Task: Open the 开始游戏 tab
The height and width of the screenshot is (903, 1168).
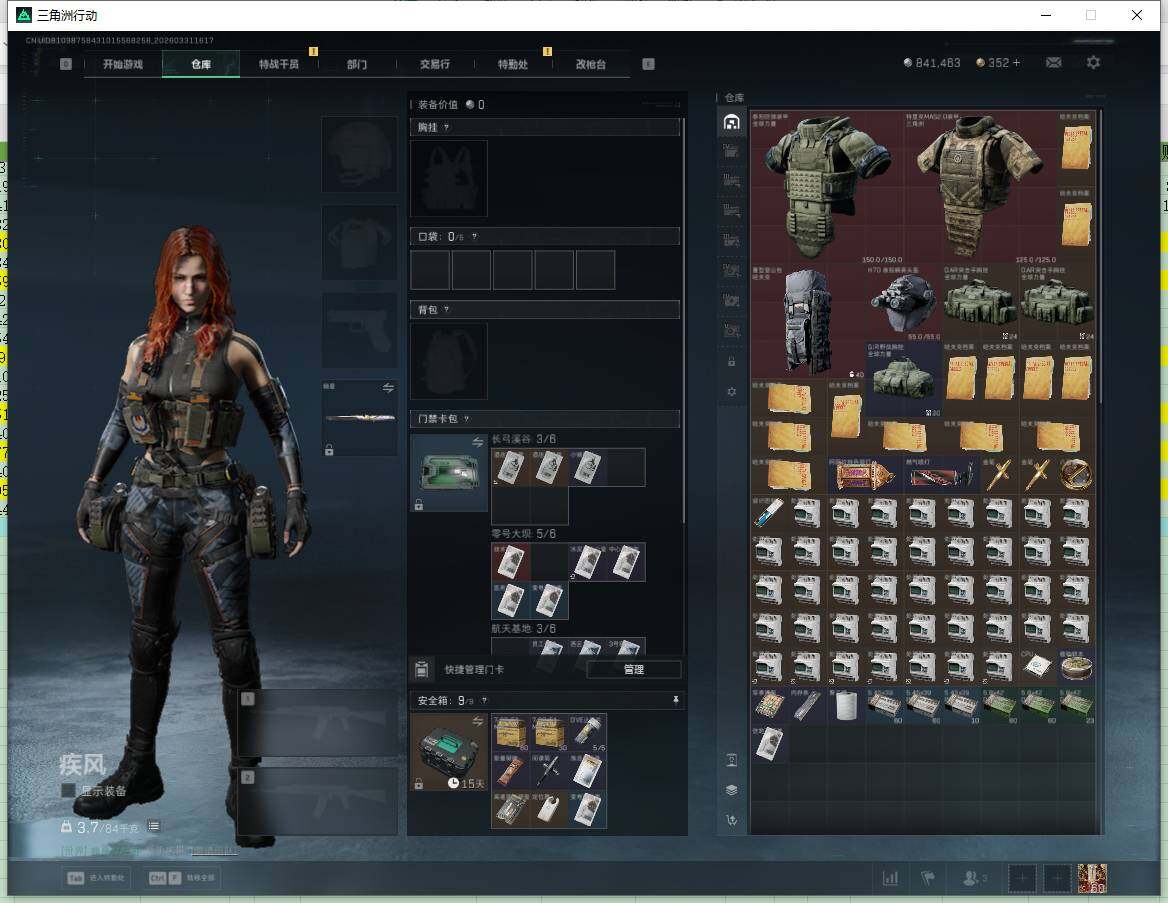Action: pyautogui.click(x=123, y=64)
